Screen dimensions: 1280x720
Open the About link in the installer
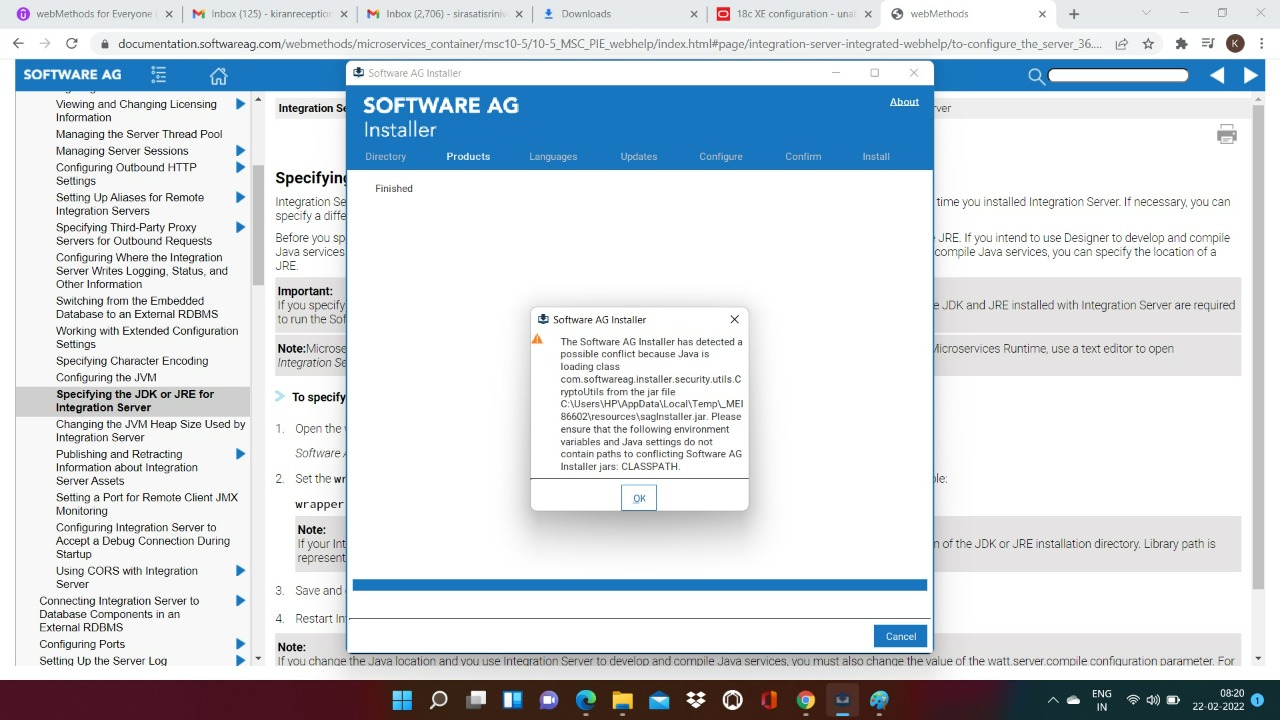[904, 102]
